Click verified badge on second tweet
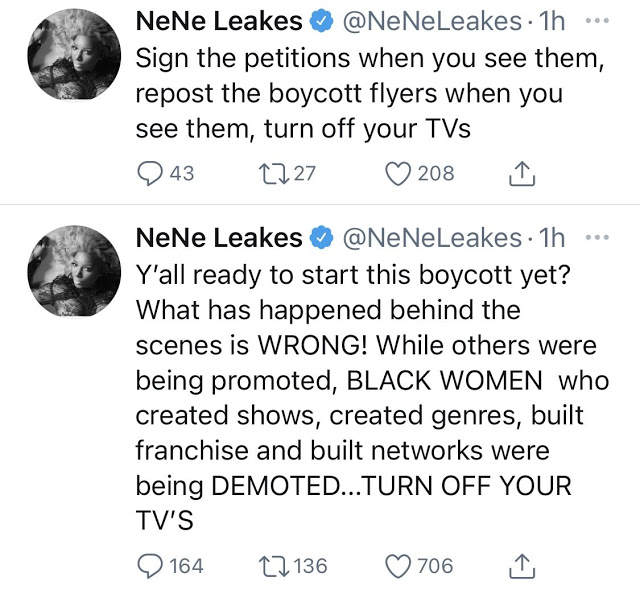The width and height of the screenshot is (640, 594). coord(321,239)
